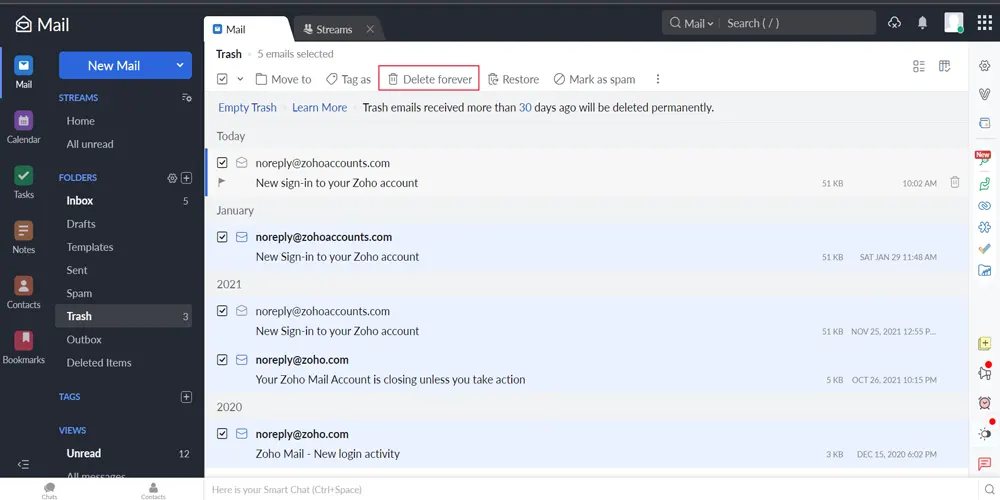
Task: Click the Restore button
Action: click(x=513, y=79)
